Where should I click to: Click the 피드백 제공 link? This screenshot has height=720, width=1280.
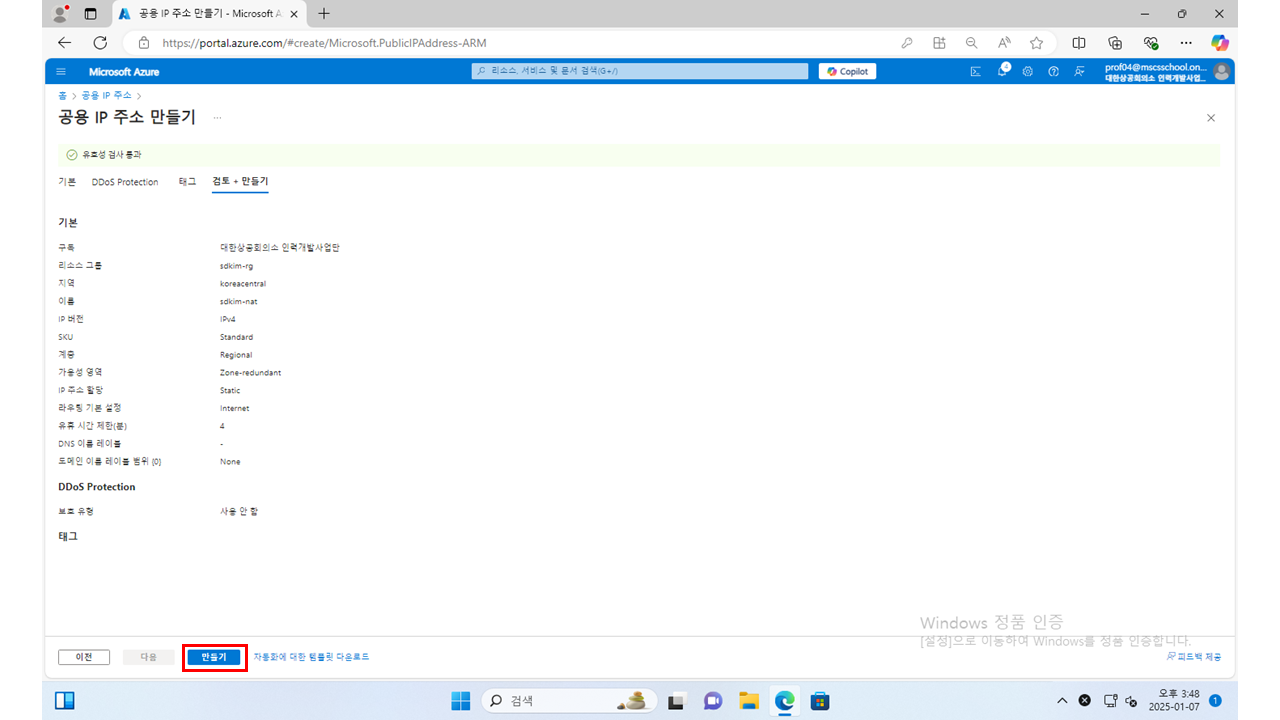pyautogui.click(x=1194, y=657)
